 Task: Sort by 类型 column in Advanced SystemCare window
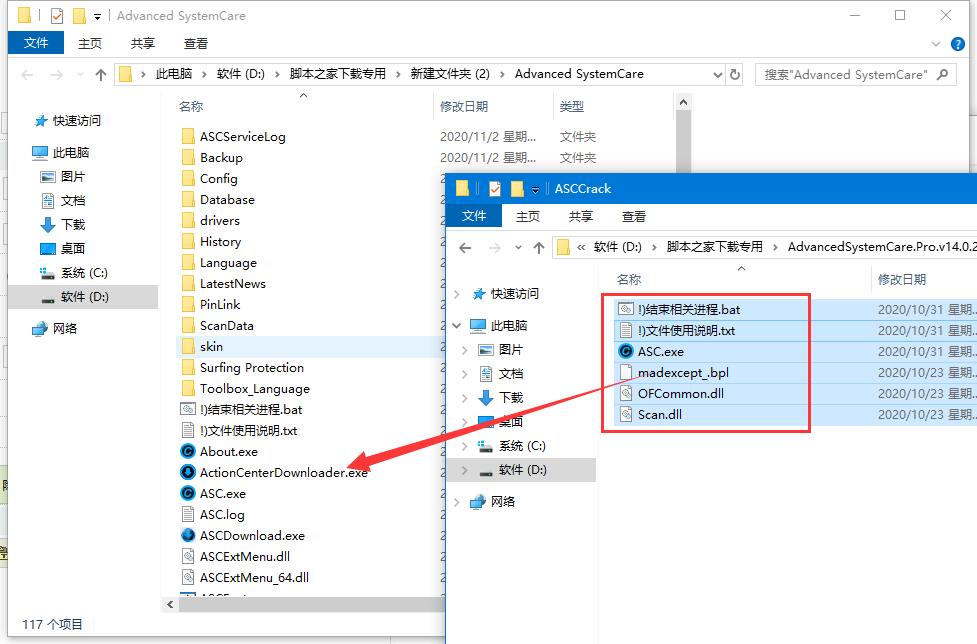click(x=572, y=107)
